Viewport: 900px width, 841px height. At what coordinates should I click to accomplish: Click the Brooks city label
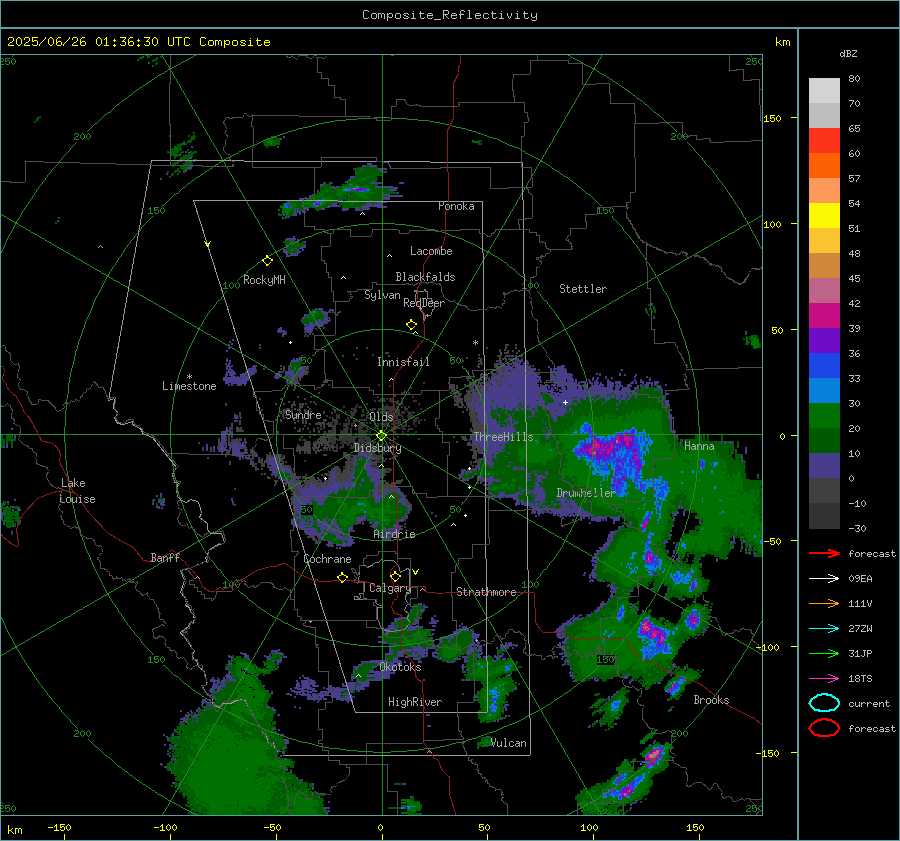(711, 700)
